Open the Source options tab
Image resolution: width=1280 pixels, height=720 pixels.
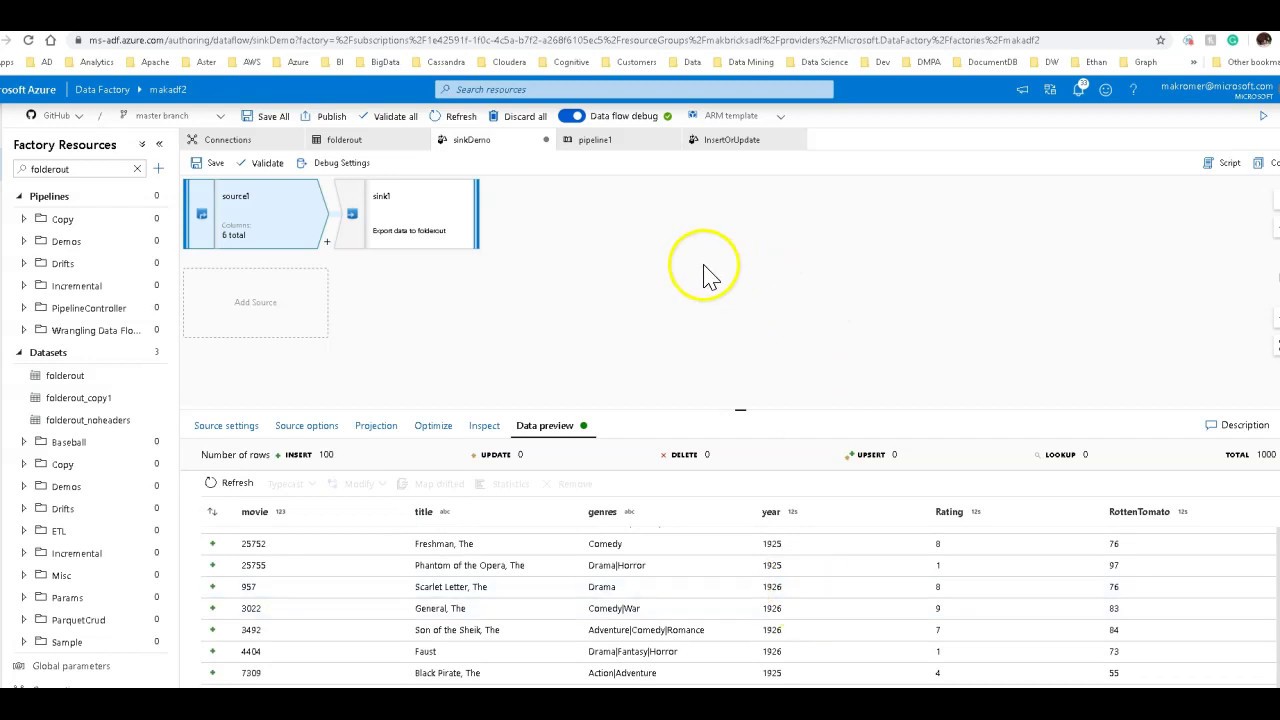pyautogui.click(x=307, y=426)
